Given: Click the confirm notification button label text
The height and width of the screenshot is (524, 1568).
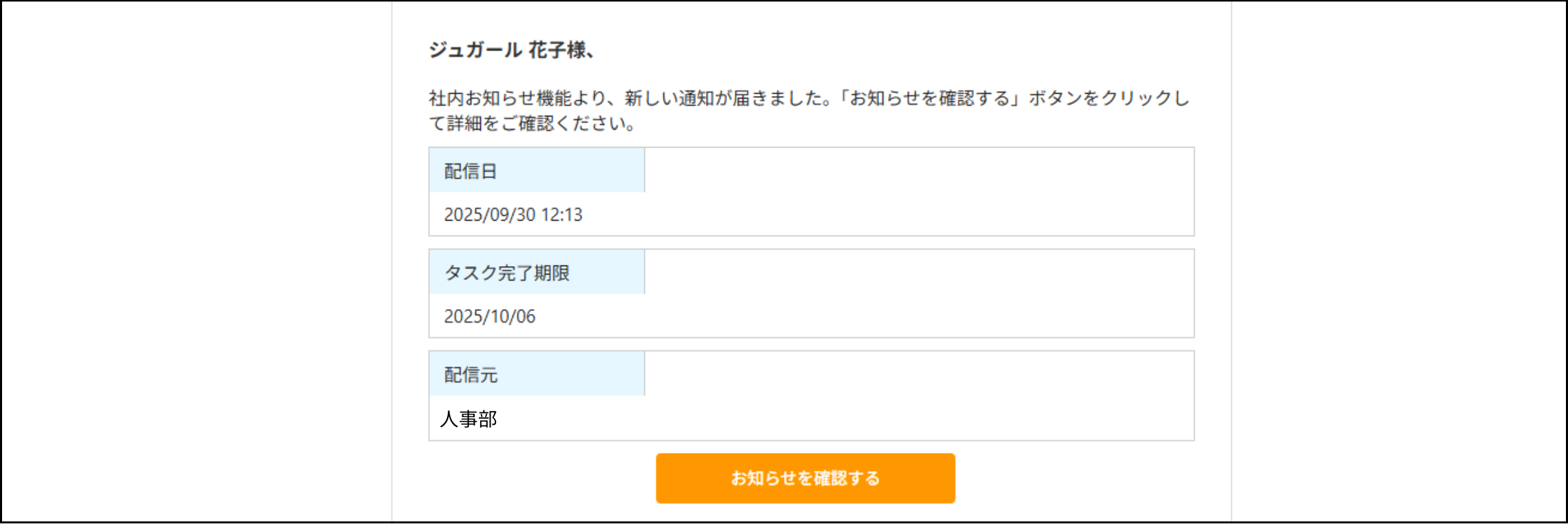Looking at the screenshot, I should coord(805,478).
